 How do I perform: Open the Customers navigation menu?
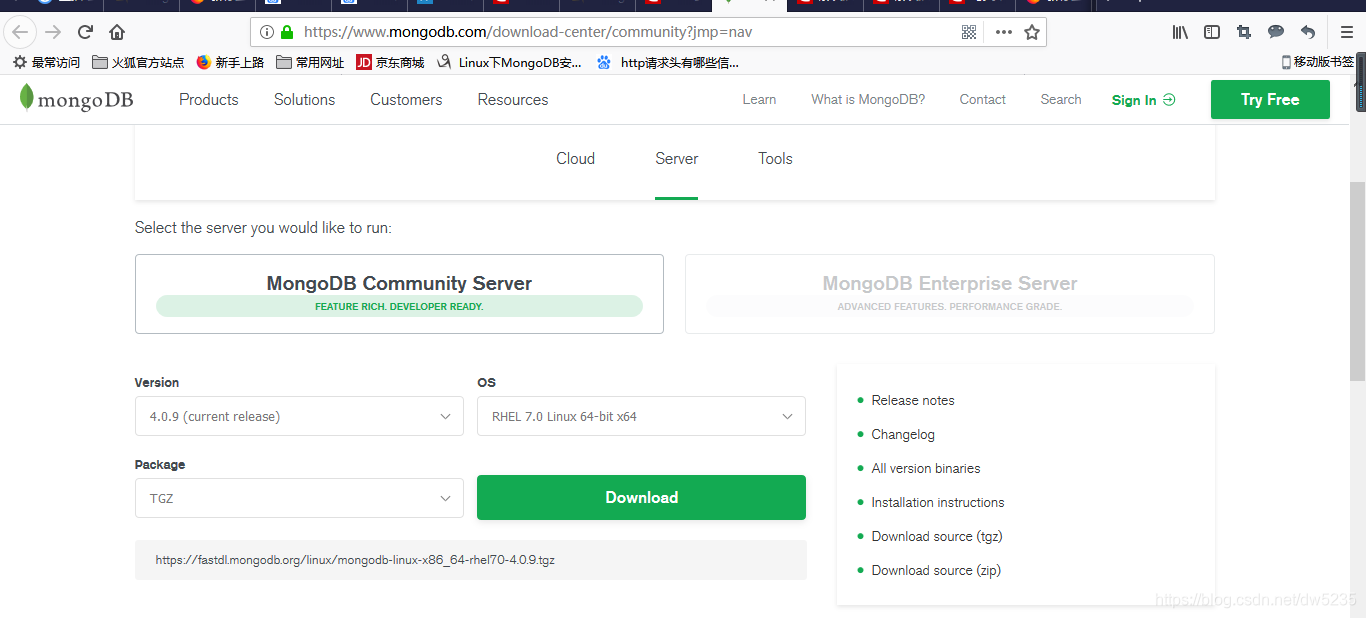pos(406,99)
